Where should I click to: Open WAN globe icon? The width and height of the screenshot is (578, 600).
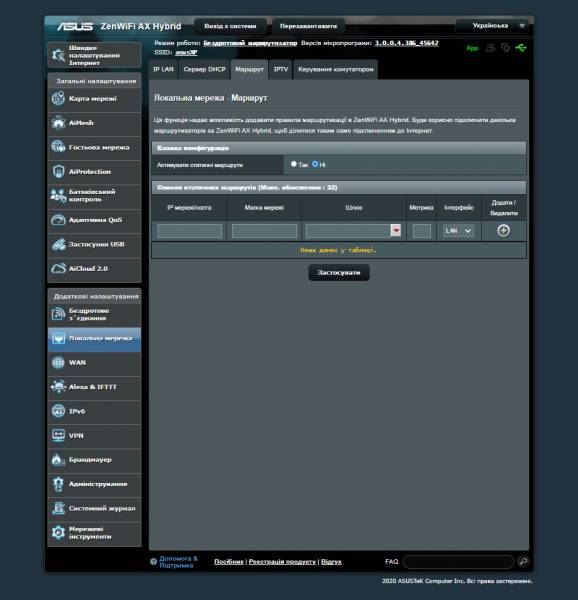tap(59, 362)
